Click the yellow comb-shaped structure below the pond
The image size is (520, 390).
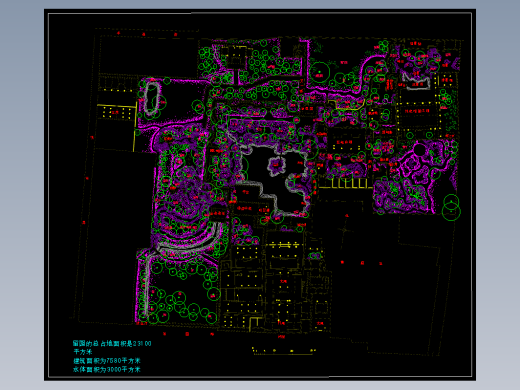click(x=345, y=184)
